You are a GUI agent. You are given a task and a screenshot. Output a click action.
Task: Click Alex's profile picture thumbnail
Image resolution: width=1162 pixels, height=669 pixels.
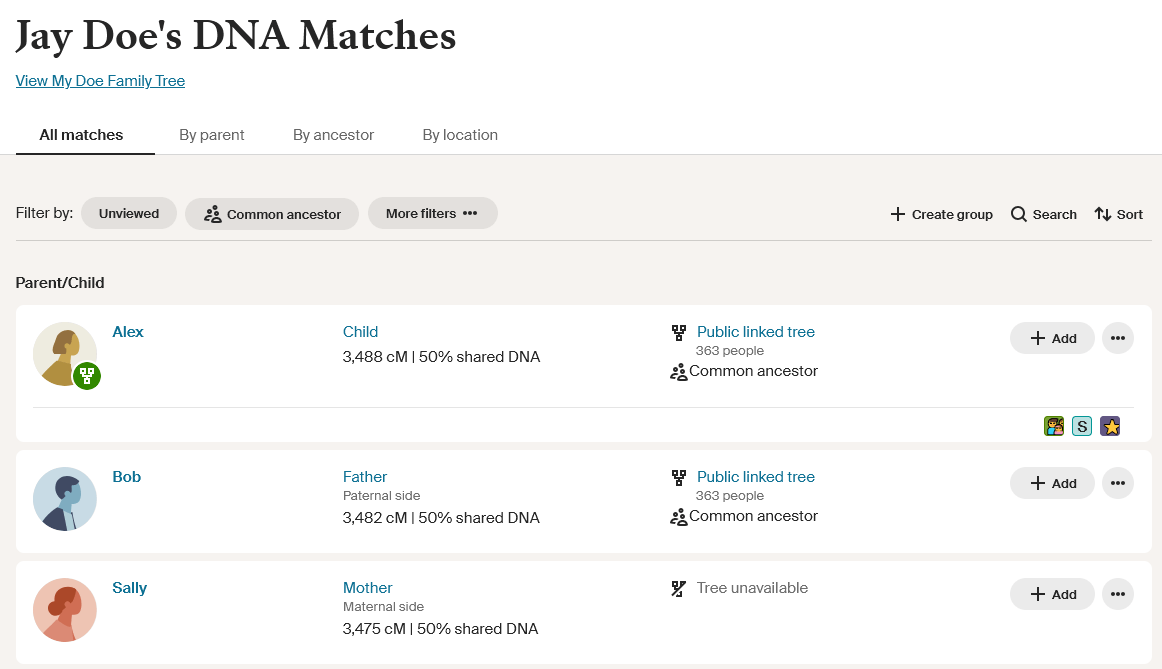[x=65, y=353]
